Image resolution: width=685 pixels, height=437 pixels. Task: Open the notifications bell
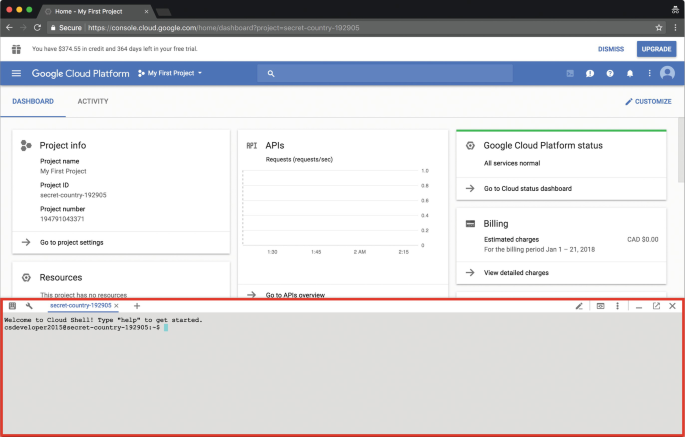tap(630, 73)
